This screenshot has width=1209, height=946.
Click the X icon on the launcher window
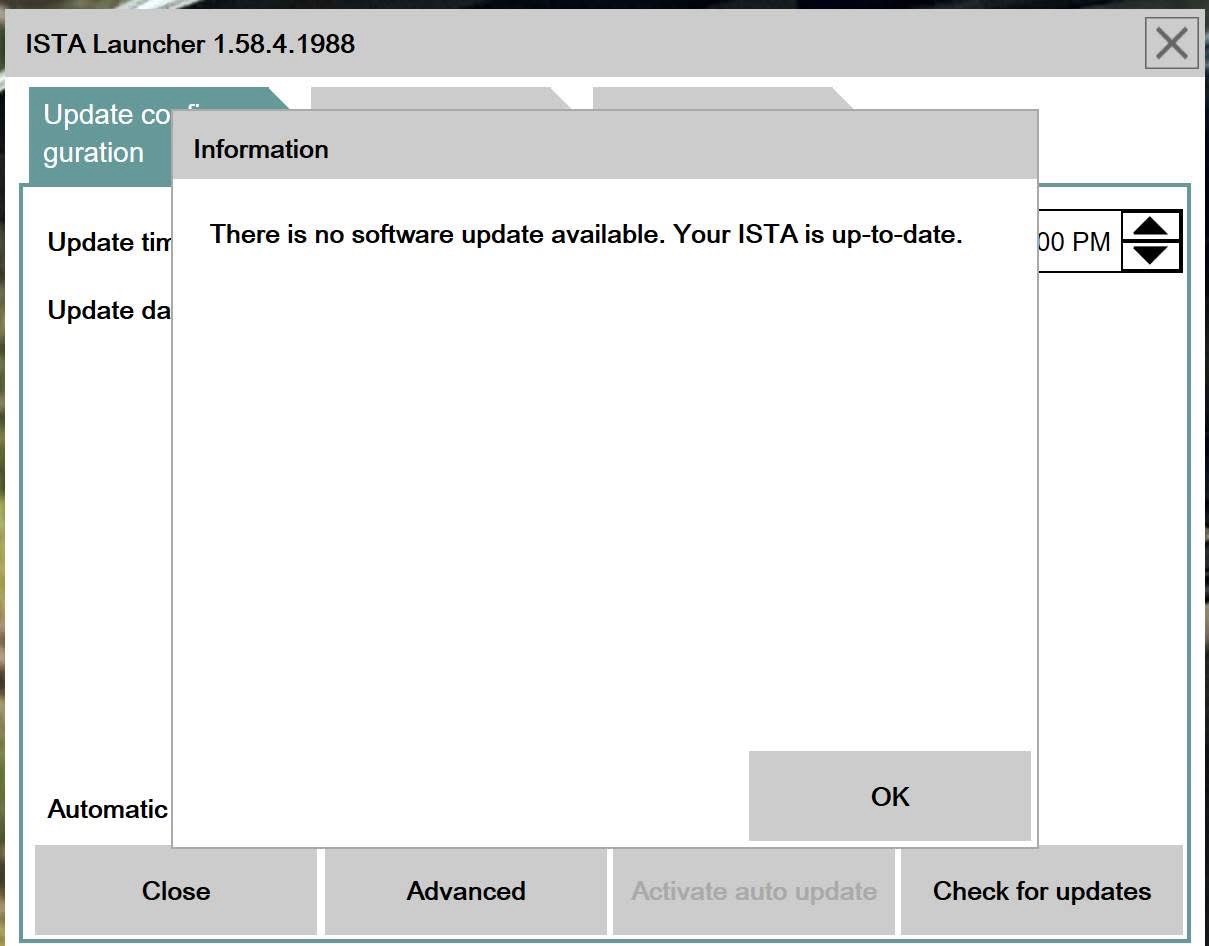tap(1170, 43)
